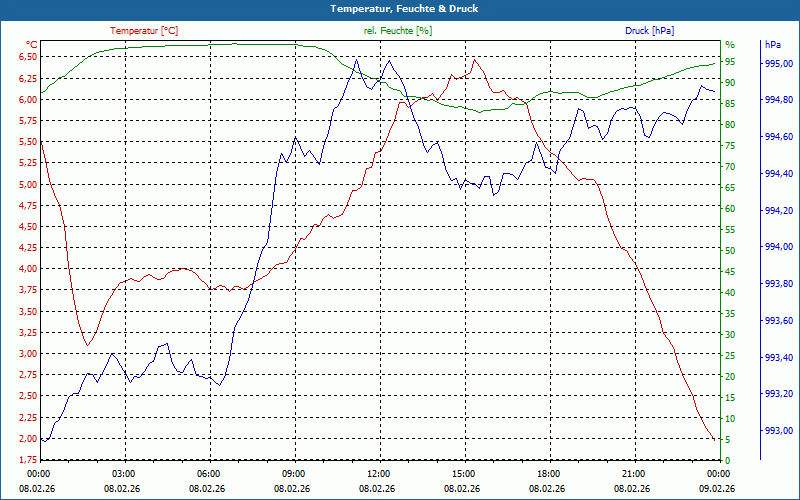
Task: Click temperature axis value '6,00'
Action: 28,99
